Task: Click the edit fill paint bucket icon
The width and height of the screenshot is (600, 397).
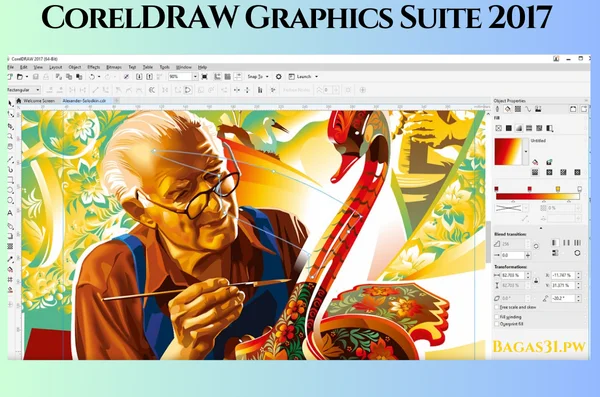Action: [x=535, y=162]
